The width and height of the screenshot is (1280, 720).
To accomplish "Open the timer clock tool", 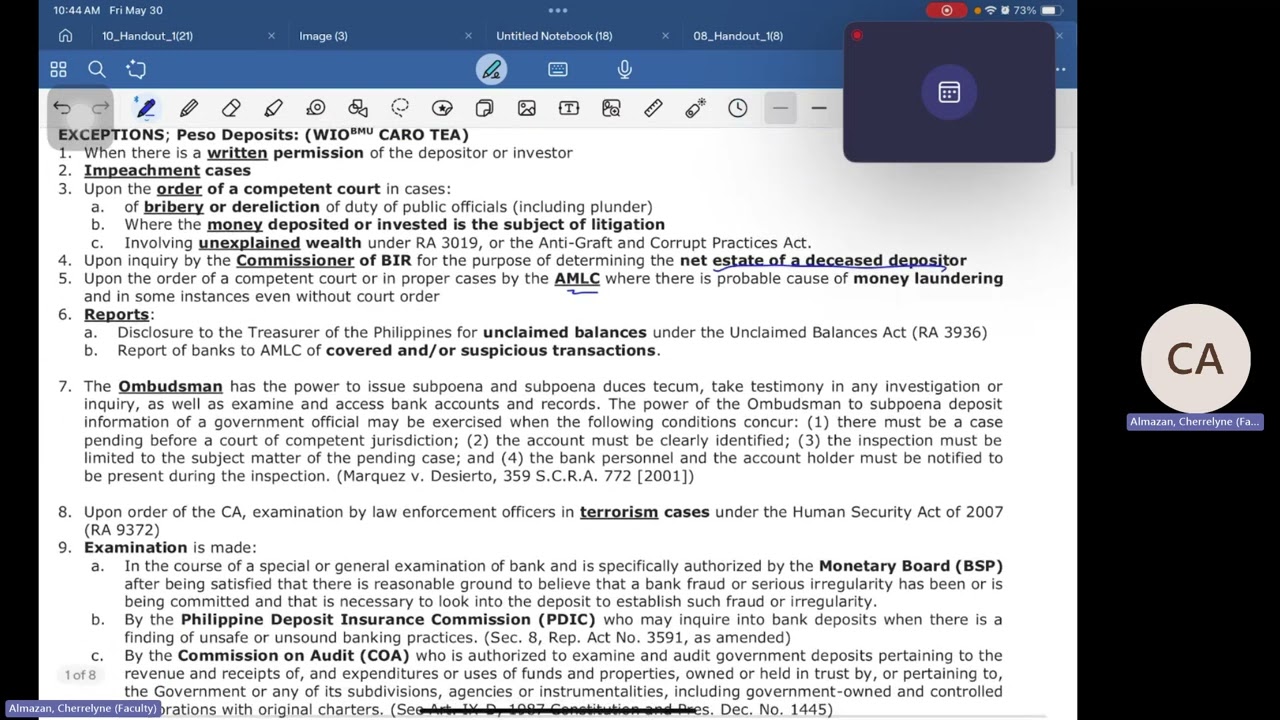I will coord(738,108).
